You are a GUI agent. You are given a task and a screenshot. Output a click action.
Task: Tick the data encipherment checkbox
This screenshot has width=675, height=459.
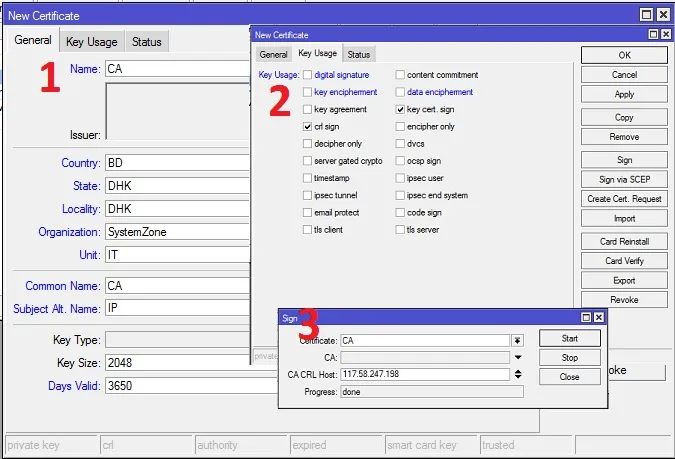(400, 92)
